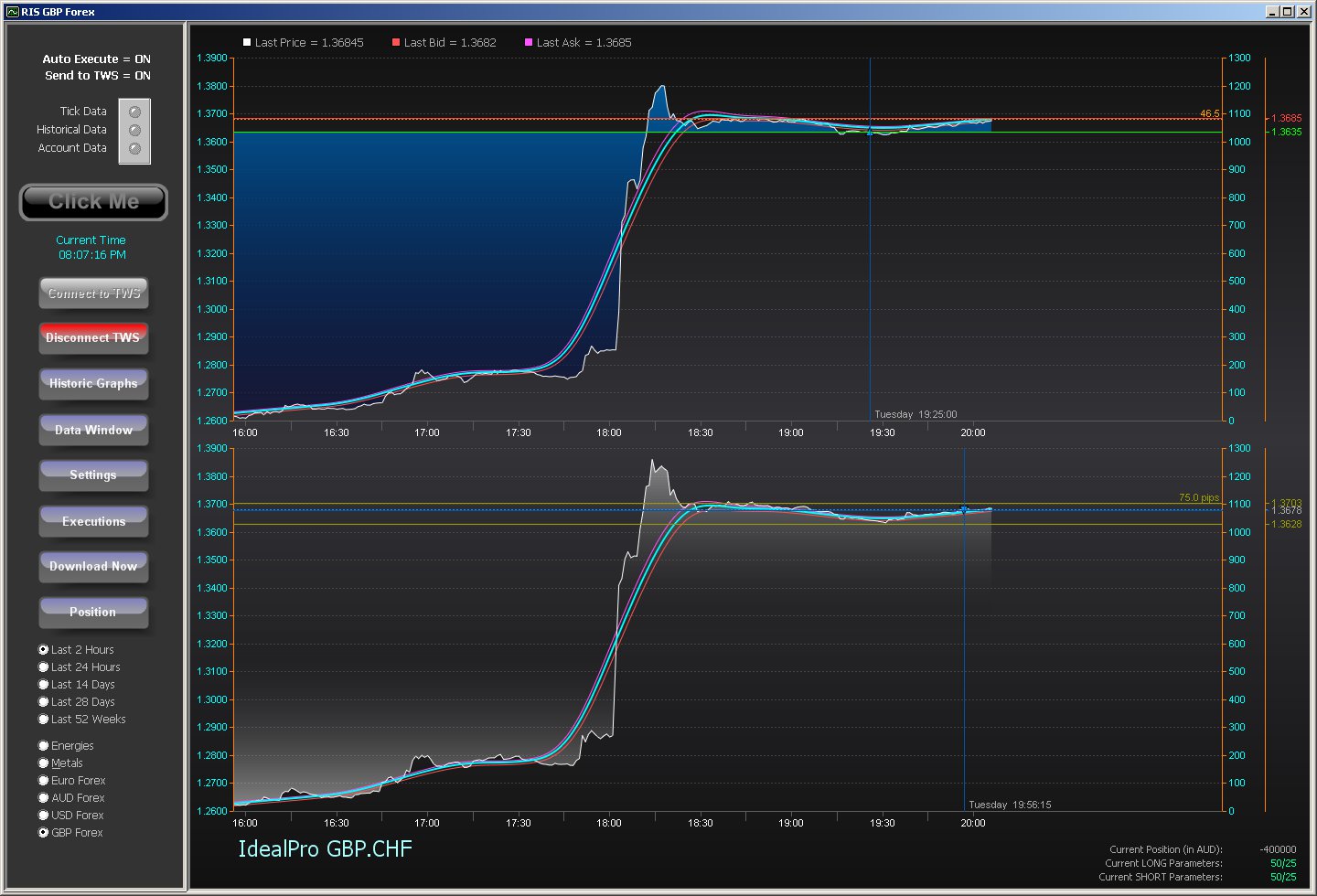Click the big Click Me button
1317x896 pixels.
(x=93, y=202)
